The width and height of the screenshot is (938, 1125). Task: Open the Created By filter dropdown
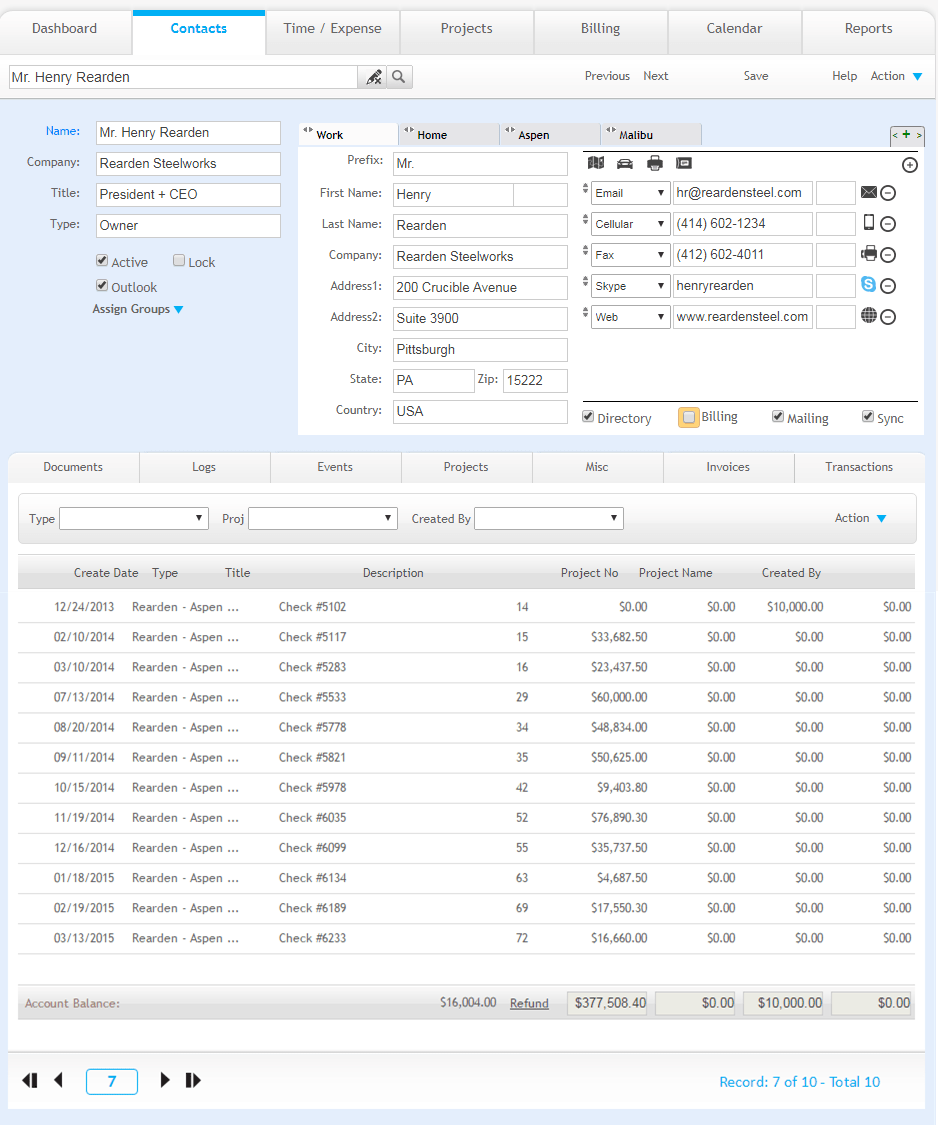[x=549, y=518]
